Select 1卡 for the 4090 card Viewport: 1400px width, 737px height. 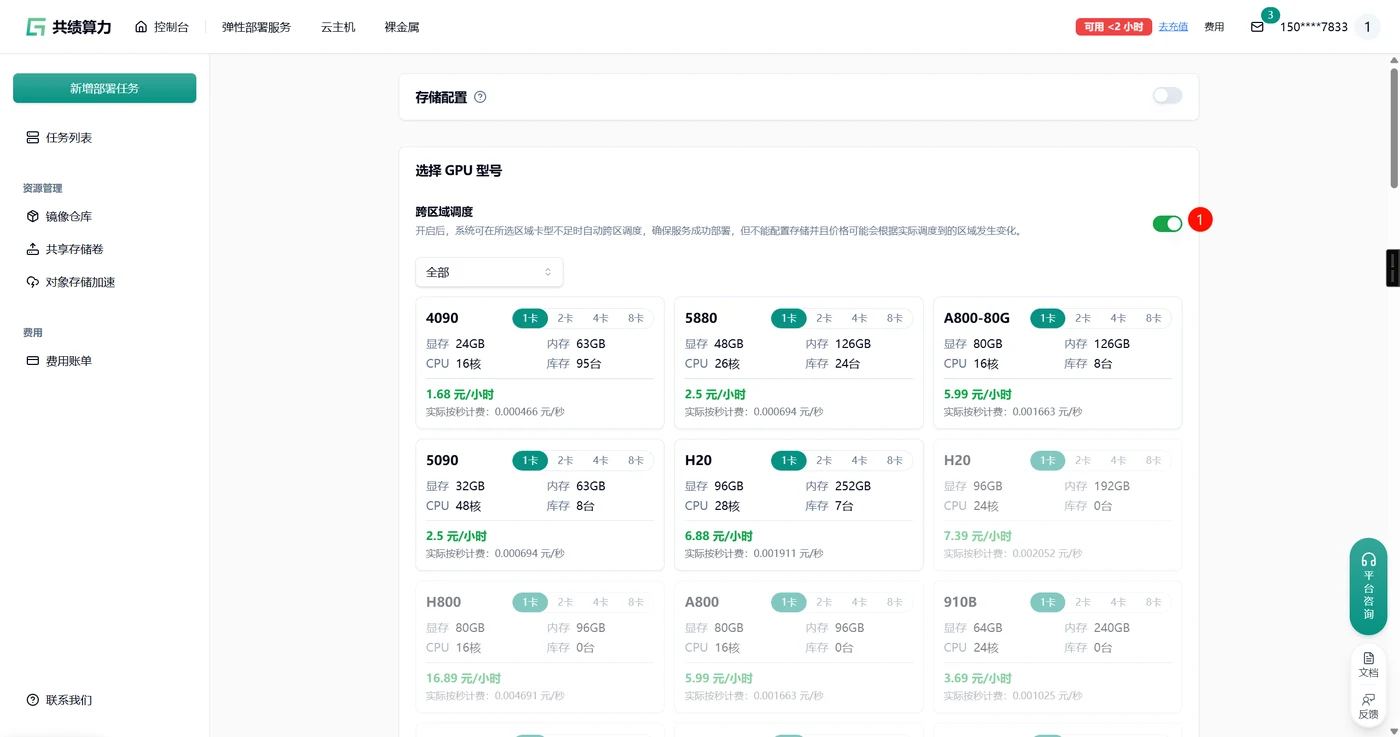point(530,318)
